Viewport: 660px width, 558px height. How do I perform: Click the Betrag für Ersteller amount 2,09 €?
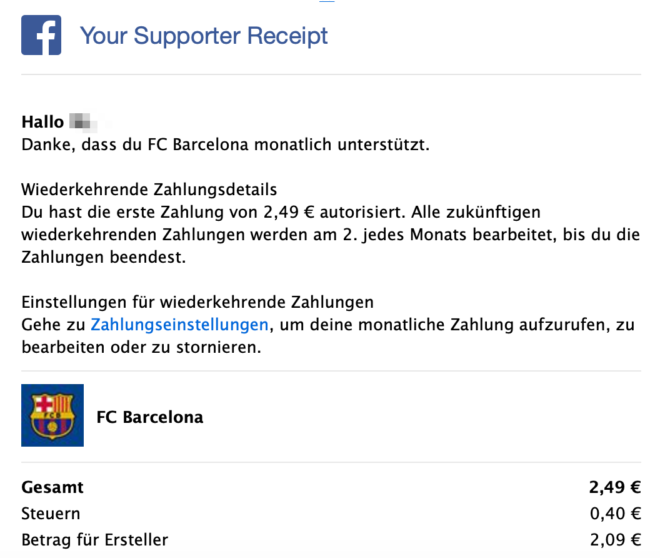pos(615,539)
